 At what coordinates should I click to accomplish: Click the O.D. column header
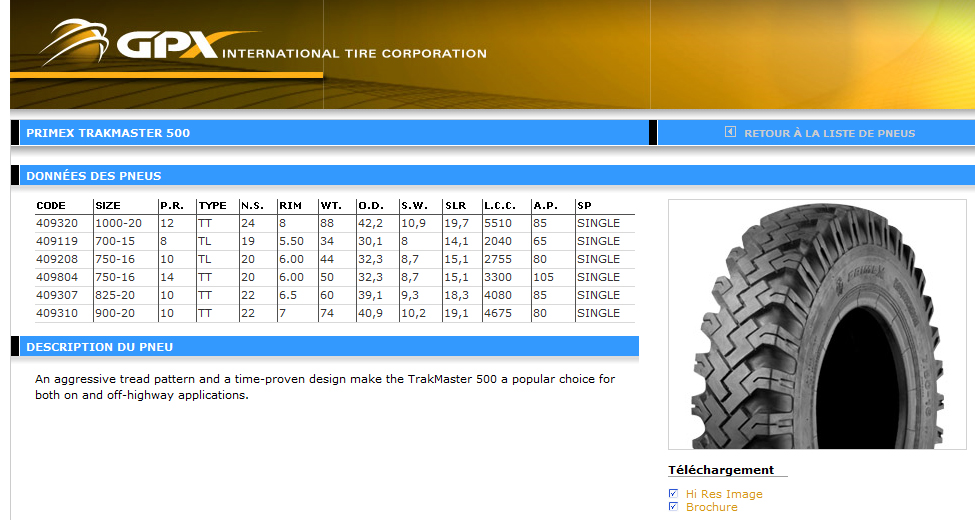[x=371, y=205]
